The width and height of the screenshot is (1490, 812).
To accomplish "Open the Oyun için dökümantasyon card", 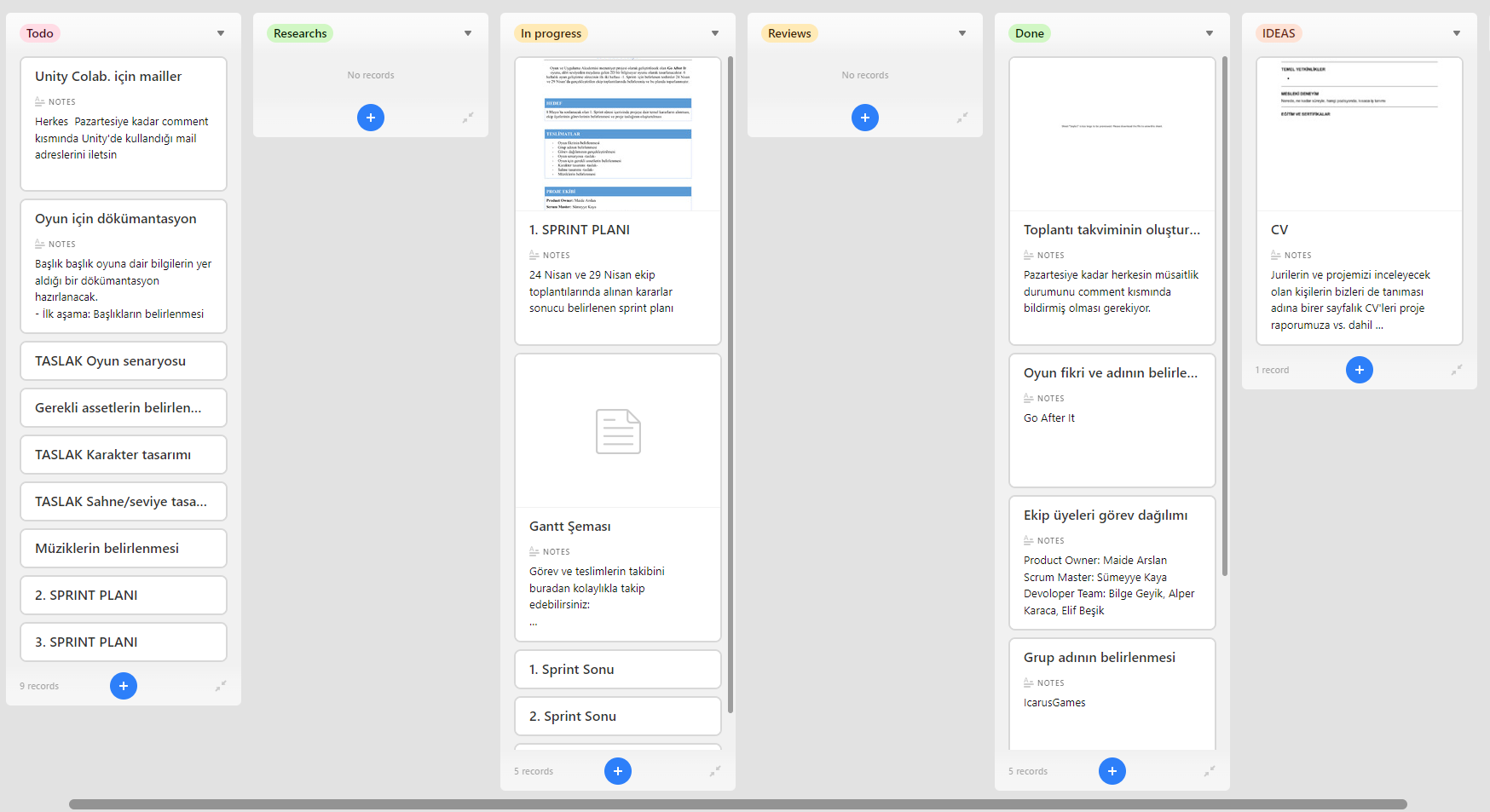I will (124, 266).
